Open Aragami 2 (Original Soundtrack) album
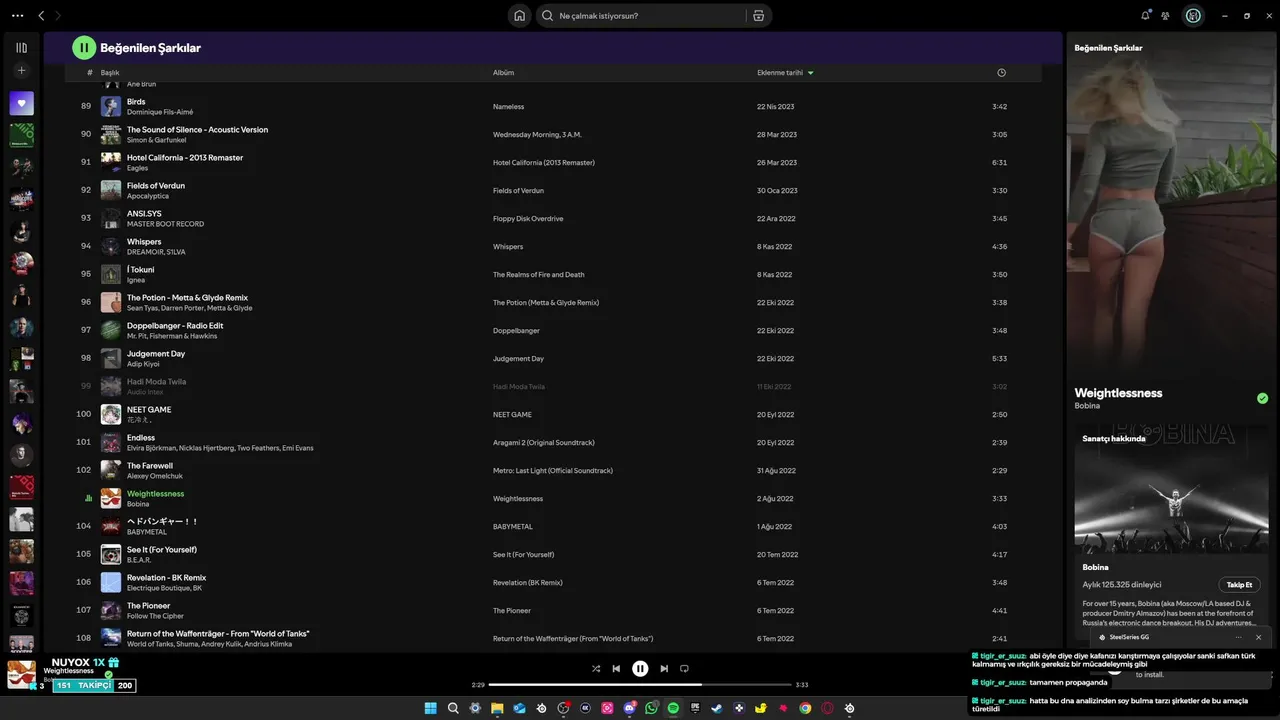Screen dimensions: 1280x720 544,443
